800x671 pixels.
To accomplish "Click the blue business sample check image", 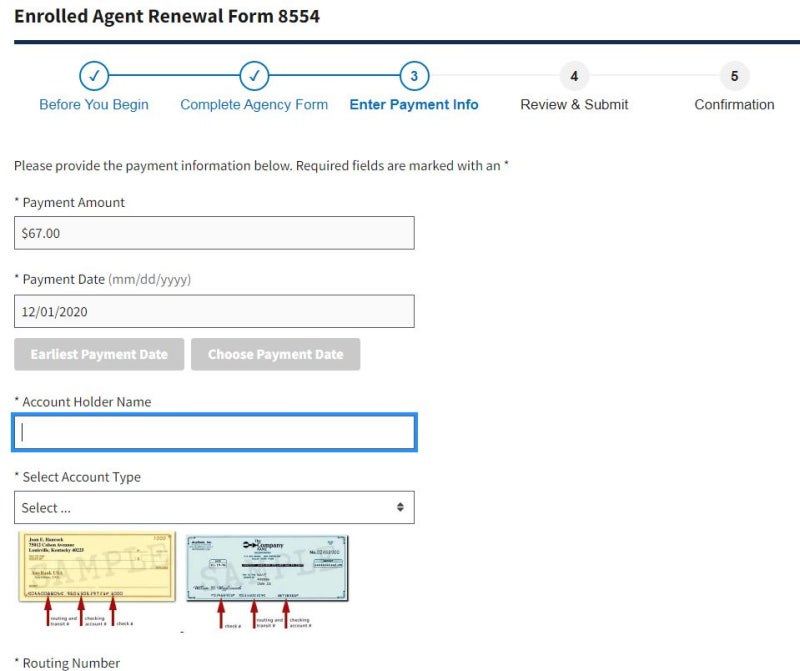I will [x=267, y=568].
